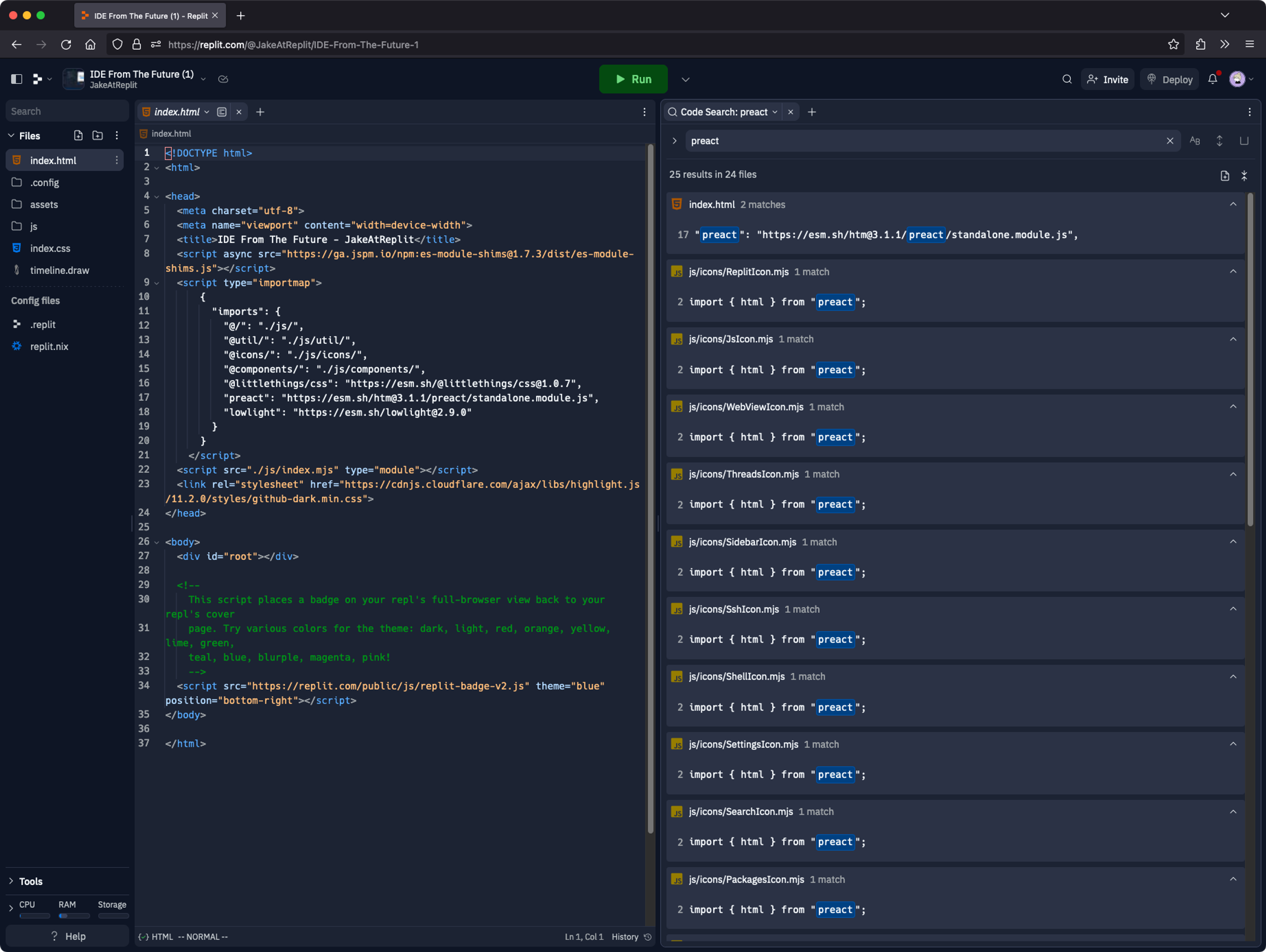1266x952 pixels.
Task: Open the .config folder
Action: [65, 183]
